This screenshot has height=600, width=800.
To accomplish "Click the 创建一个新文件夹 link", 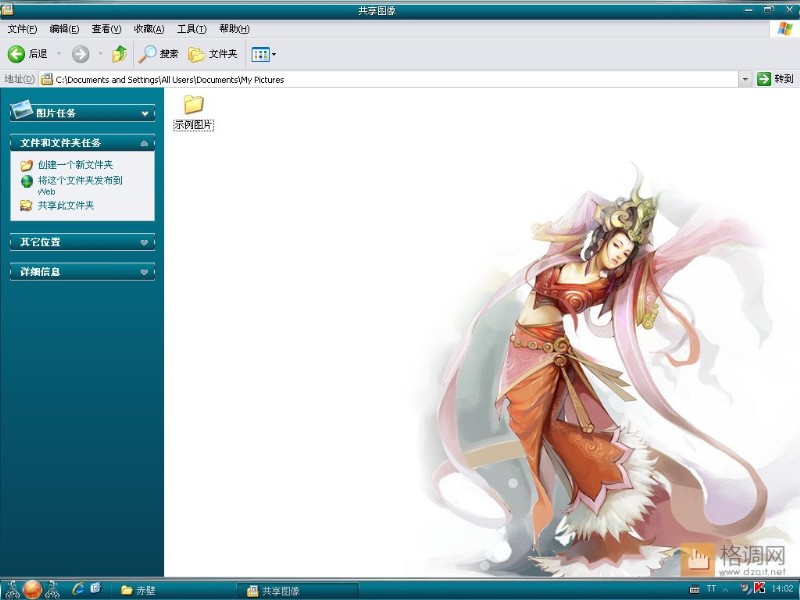I will 76,165.
